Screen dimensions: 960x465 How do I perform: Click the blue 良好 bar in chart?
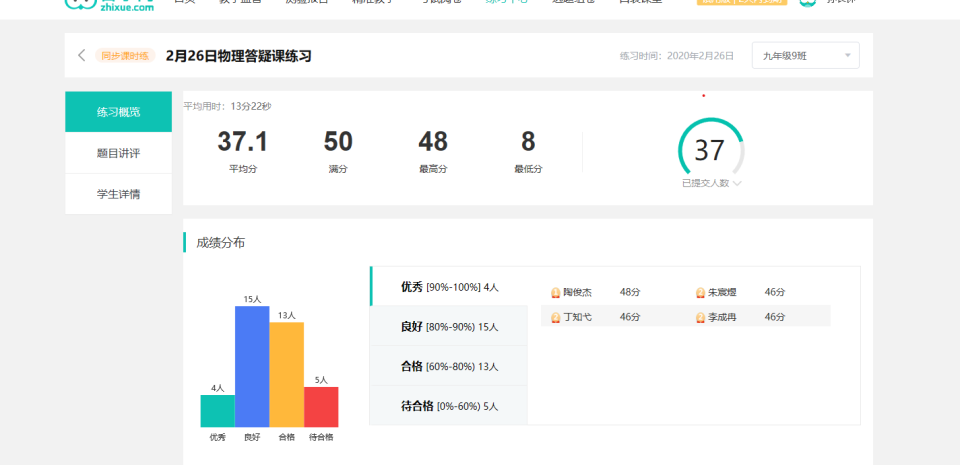pyautogui.click(x=252, y=367)
